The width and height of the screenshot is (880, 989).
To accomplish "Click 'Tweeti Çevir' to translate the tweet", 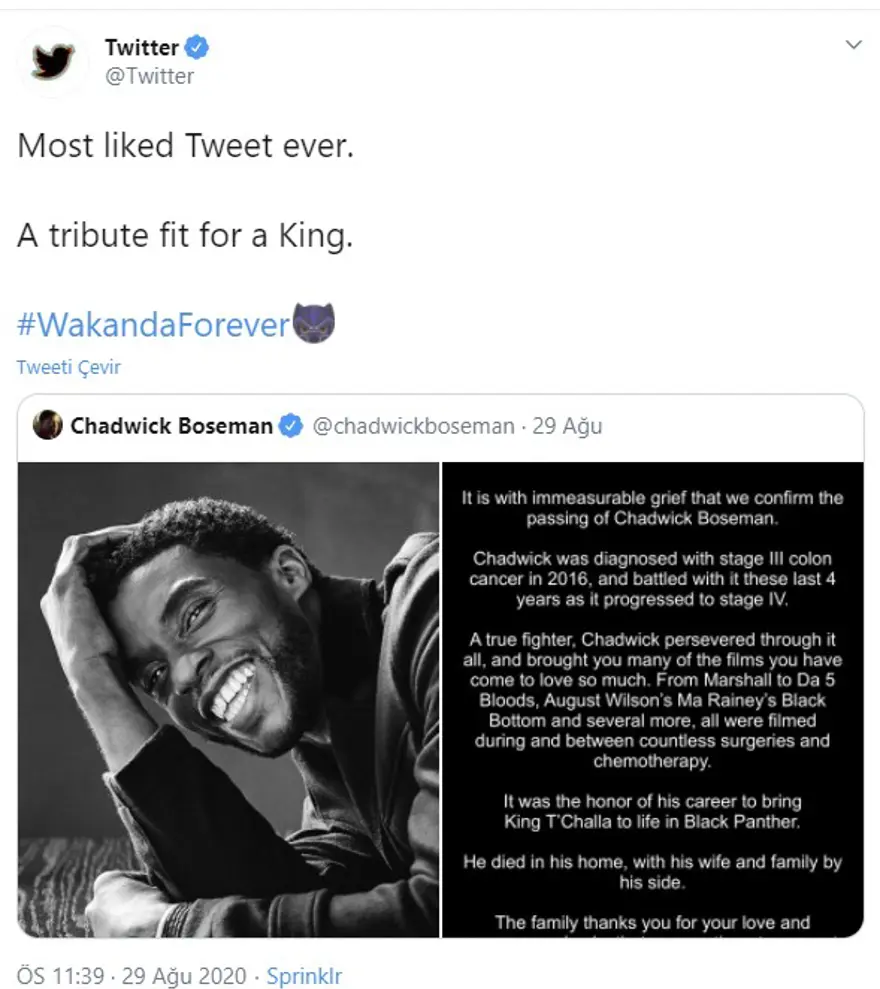I will [68, 367].
